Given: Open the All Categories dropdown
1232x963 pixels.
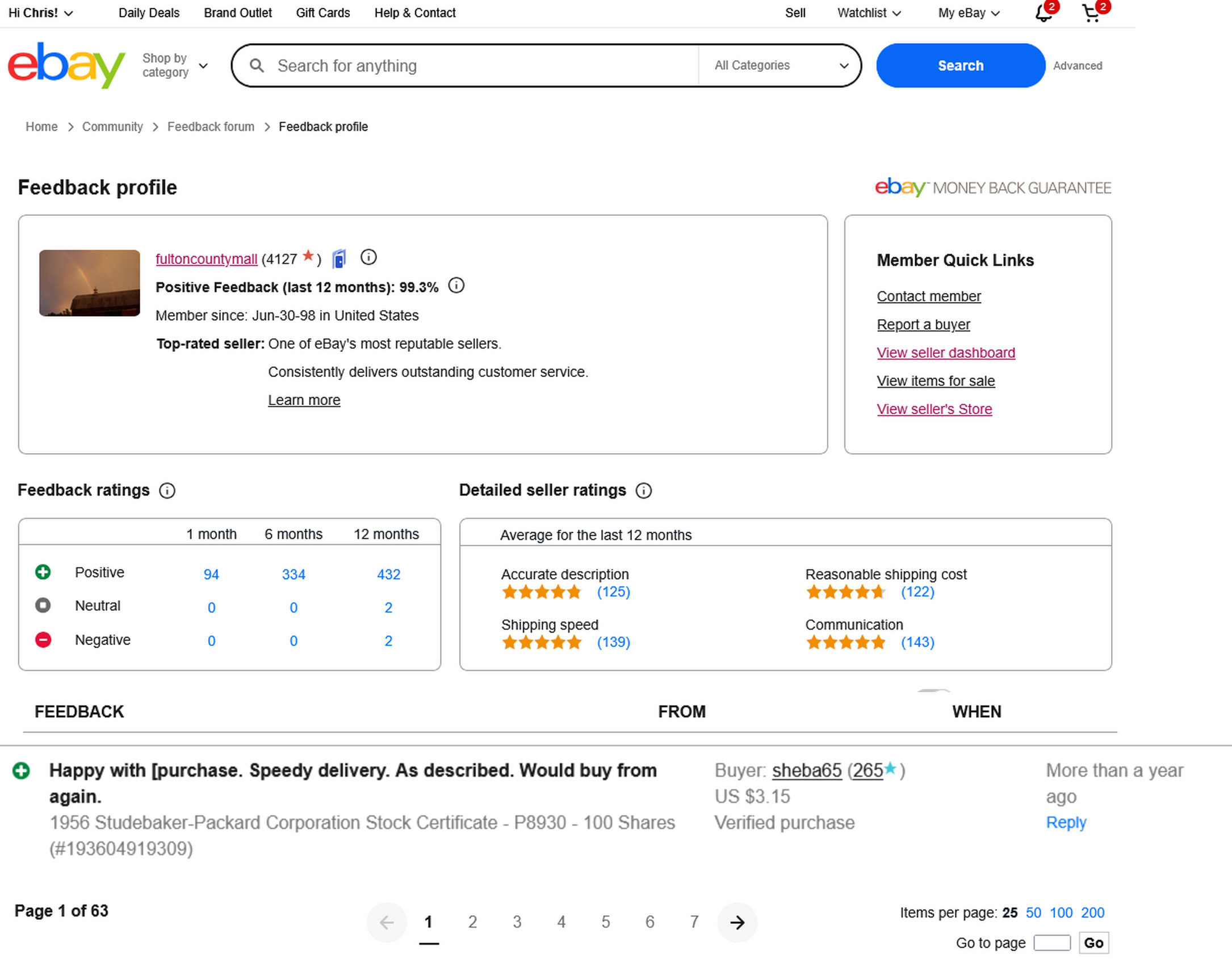Looking at the screenshot, I should pos(781,65).
